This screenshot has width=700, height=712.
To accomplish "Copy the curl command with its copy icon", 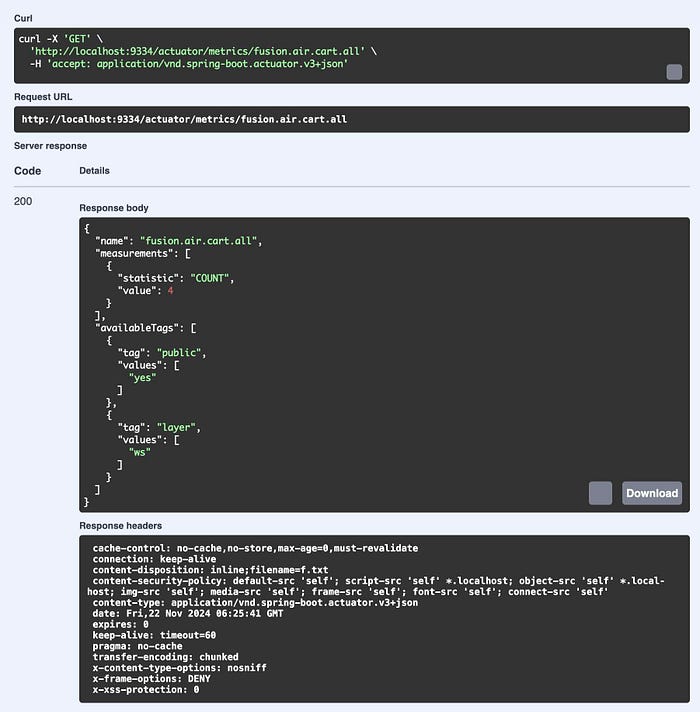I will click(674, 72).
